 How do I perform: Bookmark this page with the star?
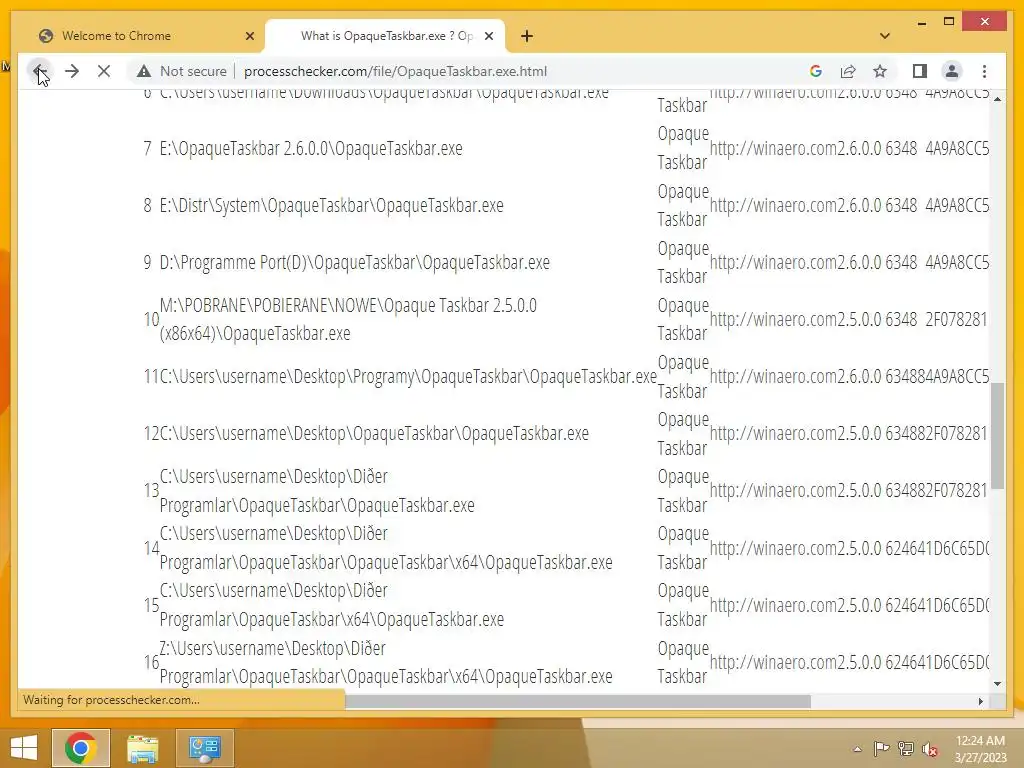(880, 71)
